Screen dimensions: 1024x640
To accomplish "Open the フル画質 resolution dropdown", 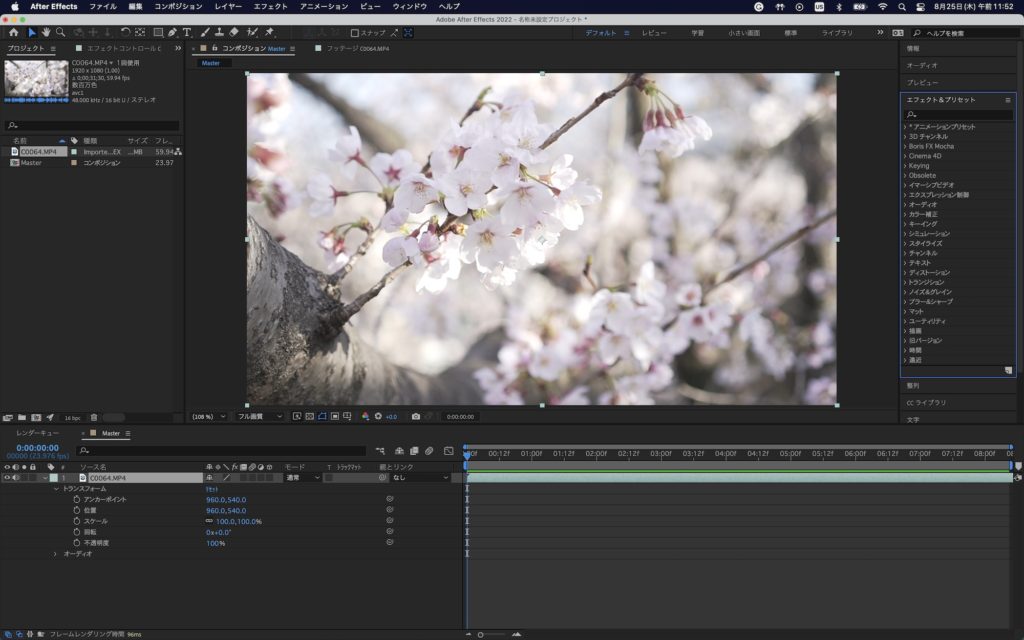I will 259,416.
